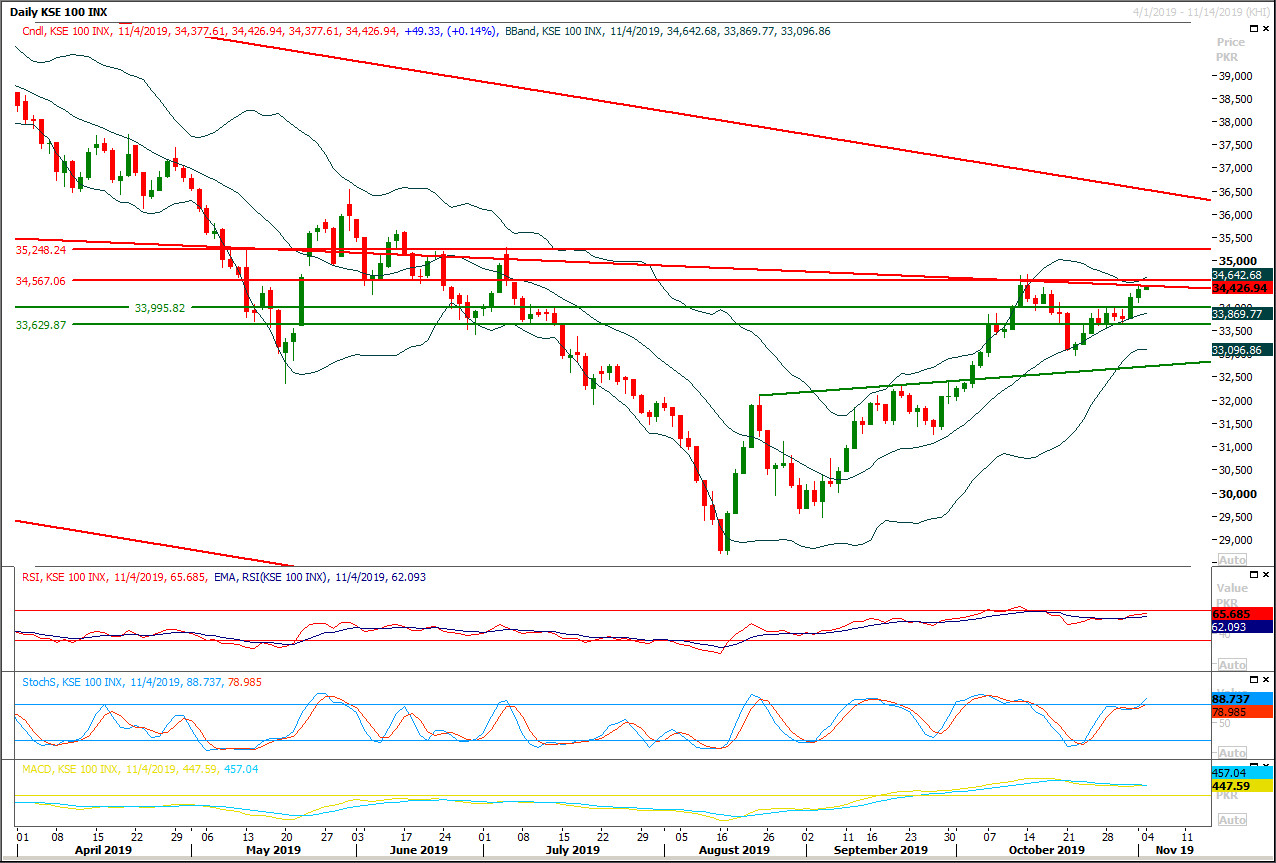Image resolution: width=1276 pixels, height=863 pixels.
Task: Click the April 2019 time axis label
Action: (x=102, y=850)
